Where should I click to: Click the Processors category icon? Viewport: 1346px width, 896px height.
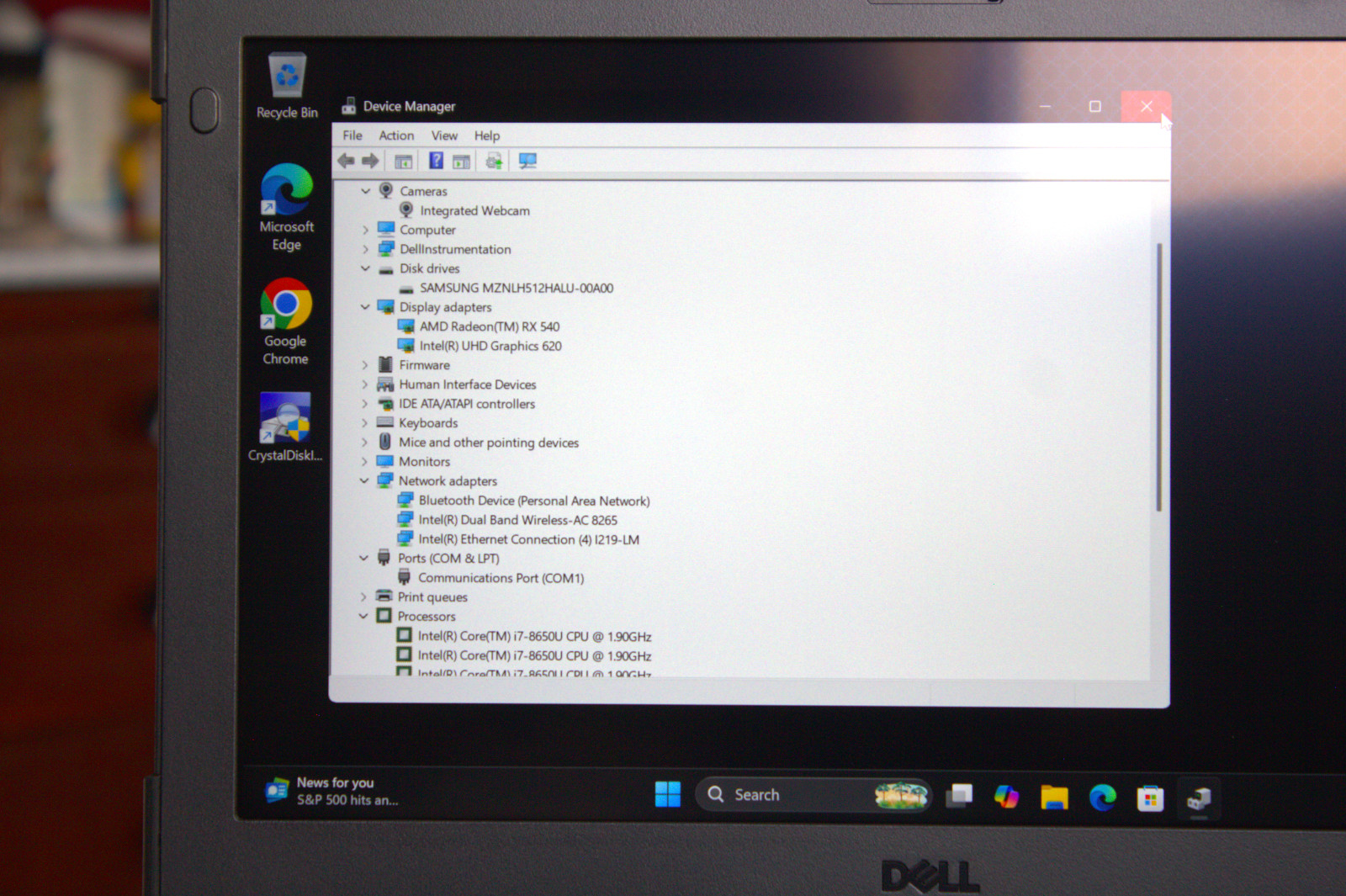(x=384, y=616)
